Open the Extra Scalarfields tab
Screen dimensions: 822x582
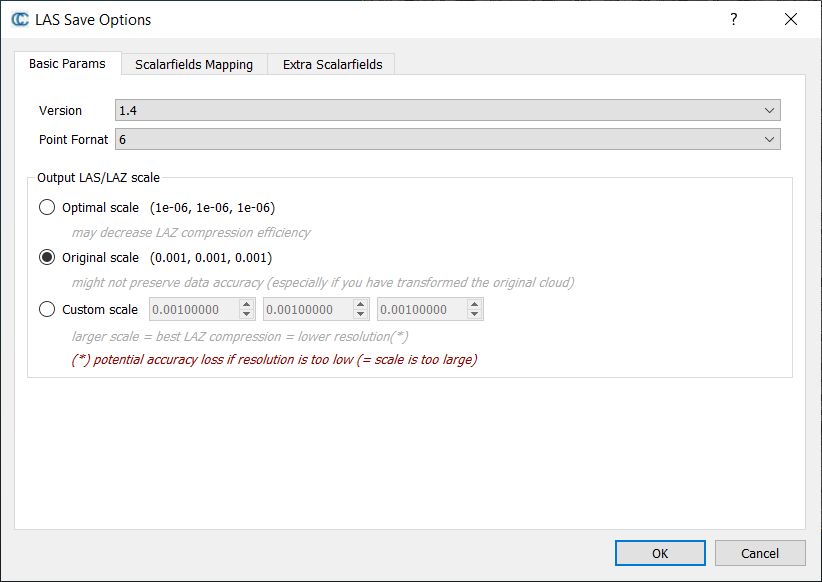[332, 64]
